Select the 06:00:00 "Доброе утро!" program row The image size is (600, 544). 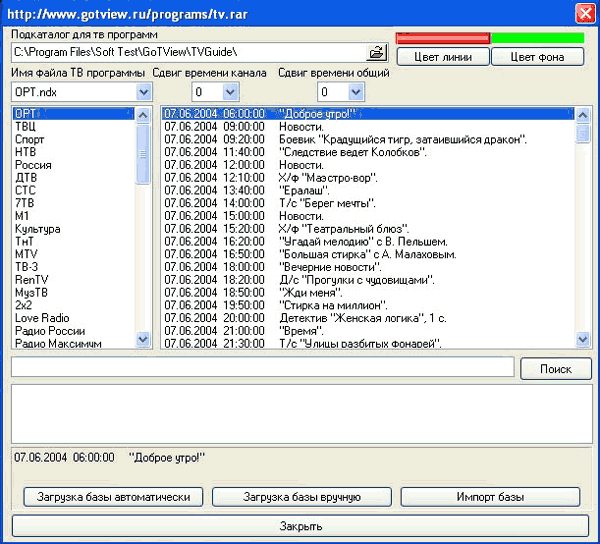[368, 114]
